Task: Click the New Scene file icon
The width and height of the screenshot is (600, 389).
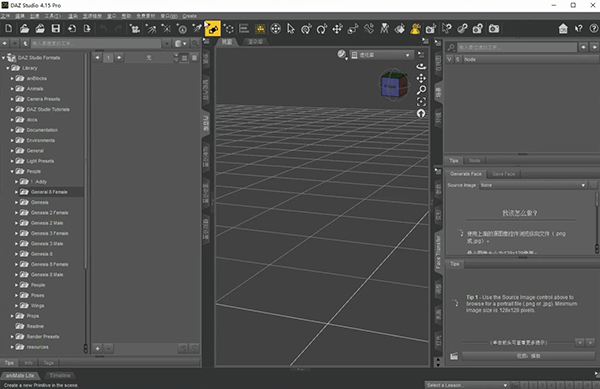Action: 8,29
